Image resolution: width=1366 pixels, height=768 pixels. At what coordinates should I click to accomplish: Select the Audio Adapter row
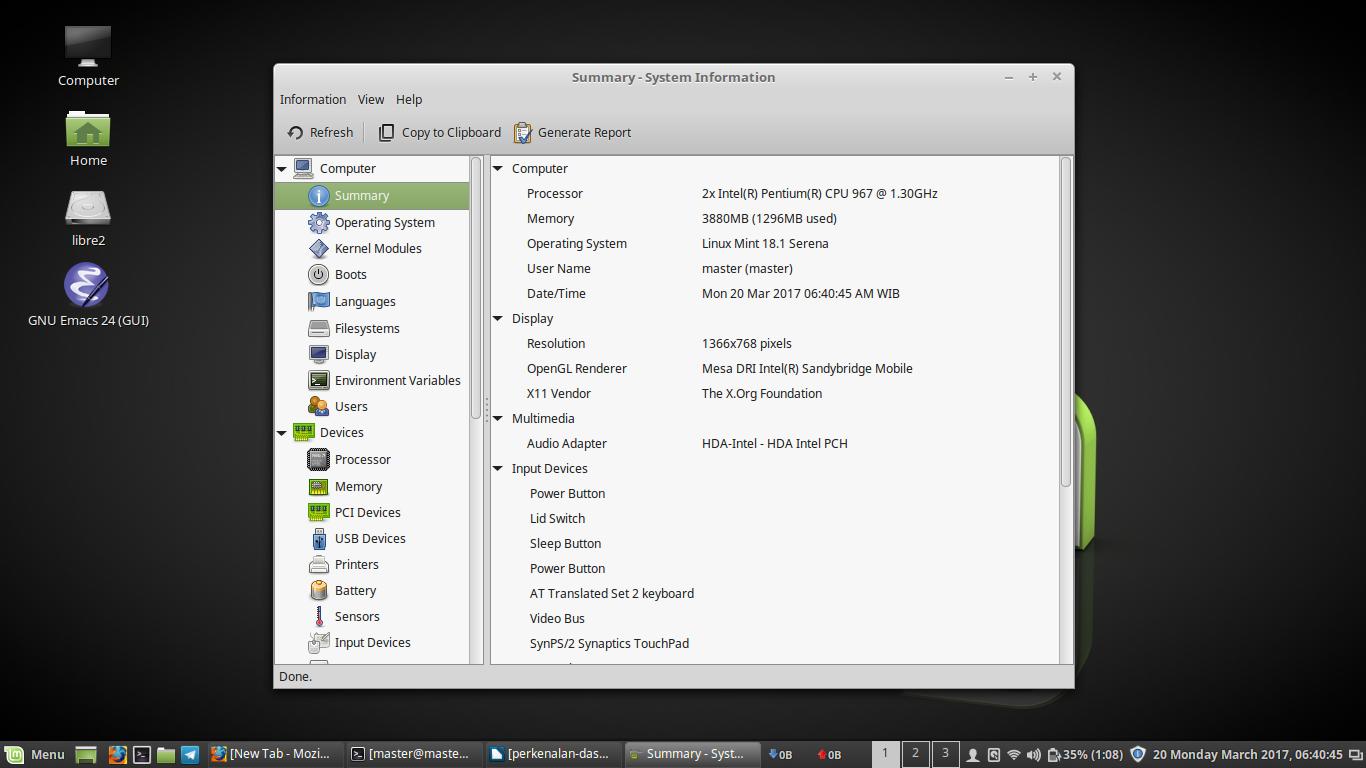coord(775,444)
